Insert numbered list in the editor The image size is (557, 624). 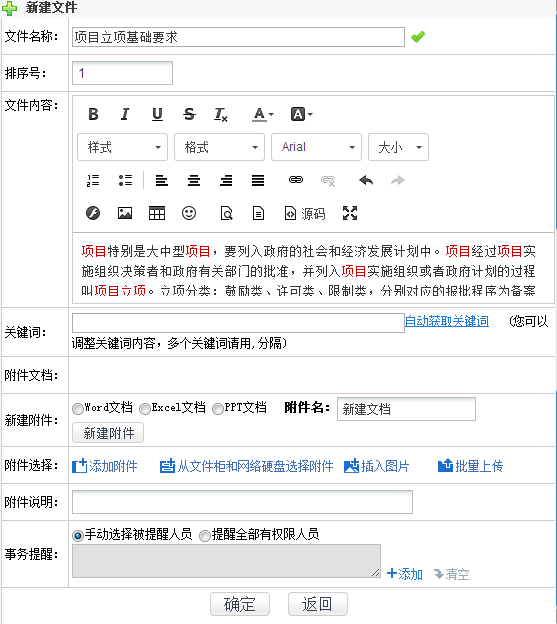(x=93, y=180)
